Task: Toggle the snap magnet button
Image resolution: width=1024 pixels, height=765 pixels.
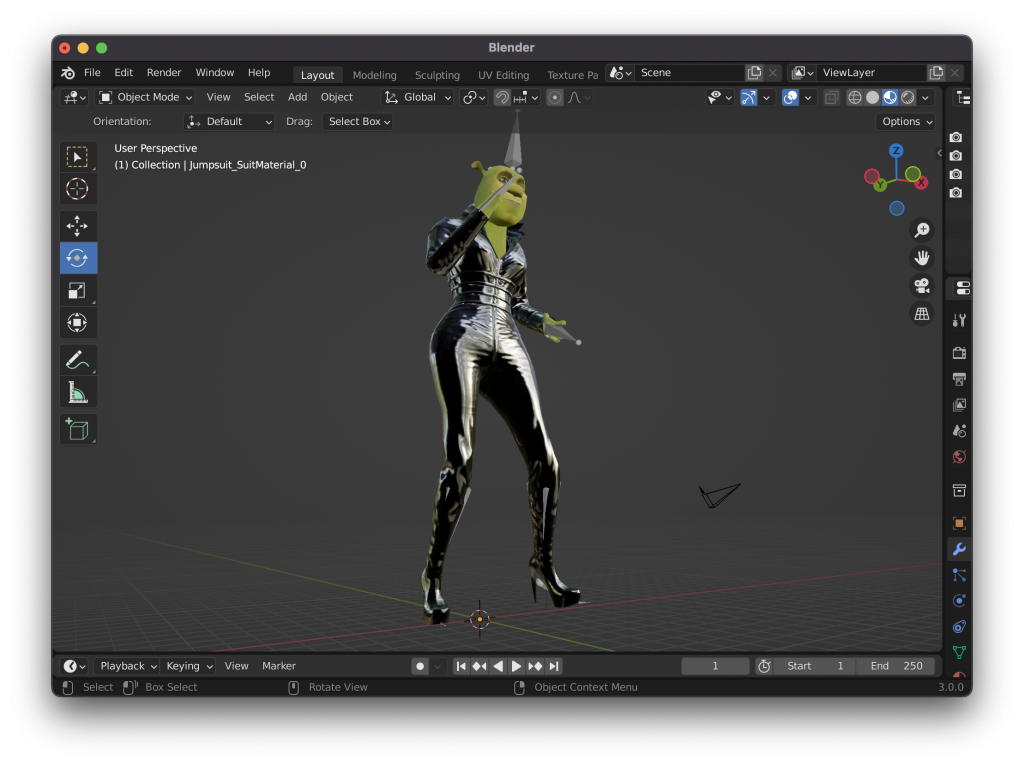Action: pyautogui.click(x=502, y=97)
